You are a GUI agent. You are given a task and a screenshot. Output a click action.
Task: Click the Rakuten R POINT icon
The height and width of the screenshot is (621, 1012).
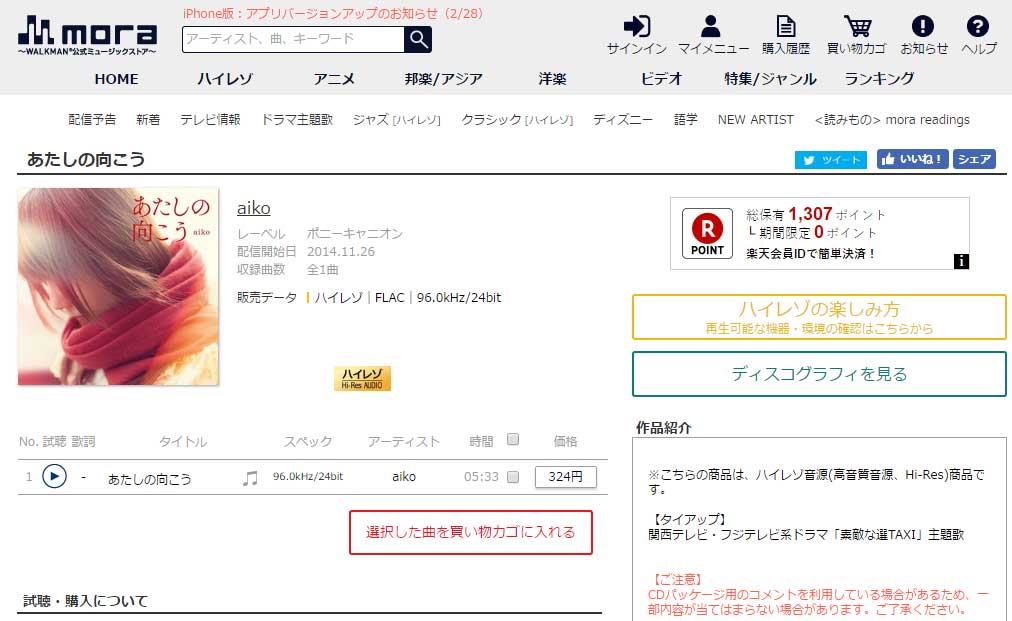[x=707, y=233]
